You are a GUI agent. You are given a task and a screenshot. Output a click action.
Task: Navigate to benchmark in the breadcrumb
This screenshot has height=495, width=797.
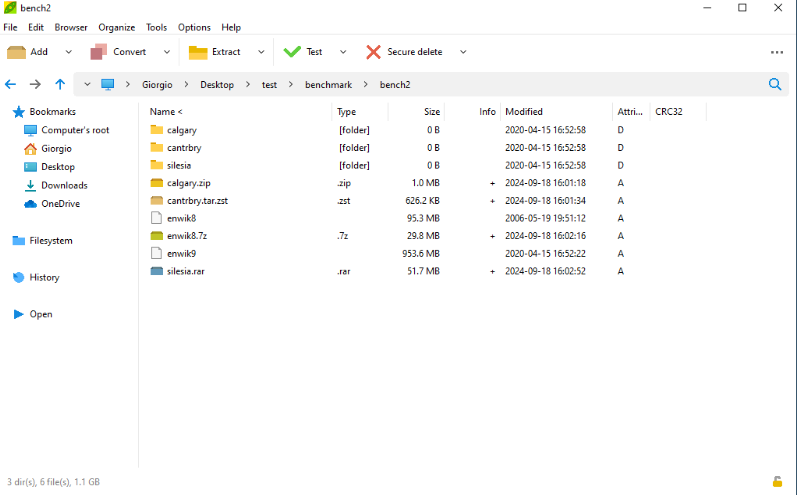328,85
